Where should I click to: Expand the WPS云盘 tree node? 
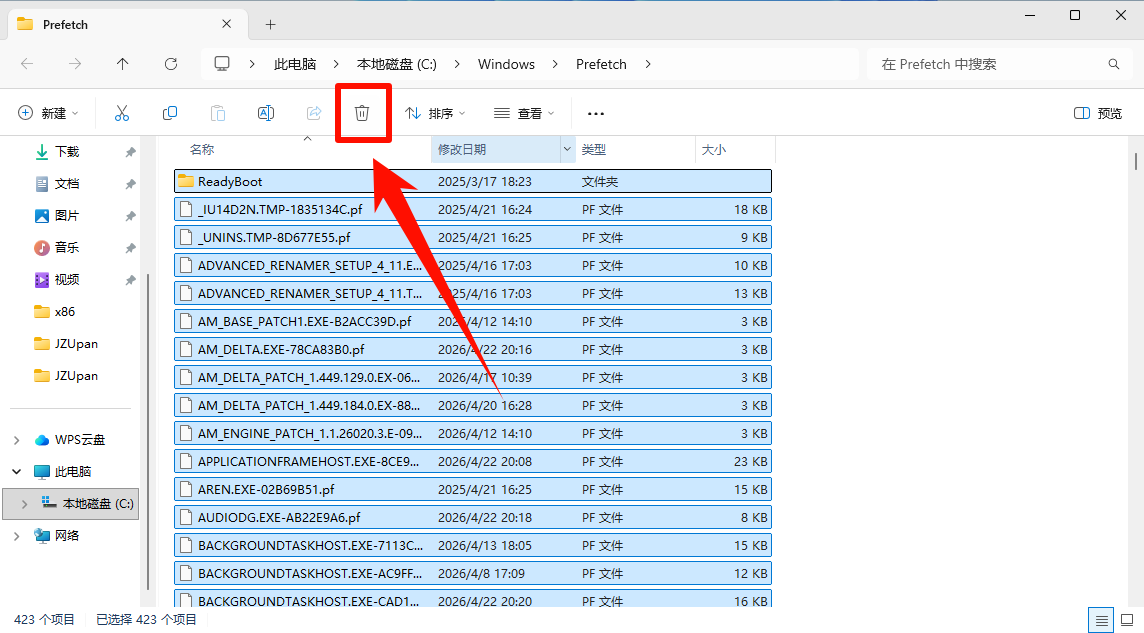pyautogui.click(x=17, y=440)
